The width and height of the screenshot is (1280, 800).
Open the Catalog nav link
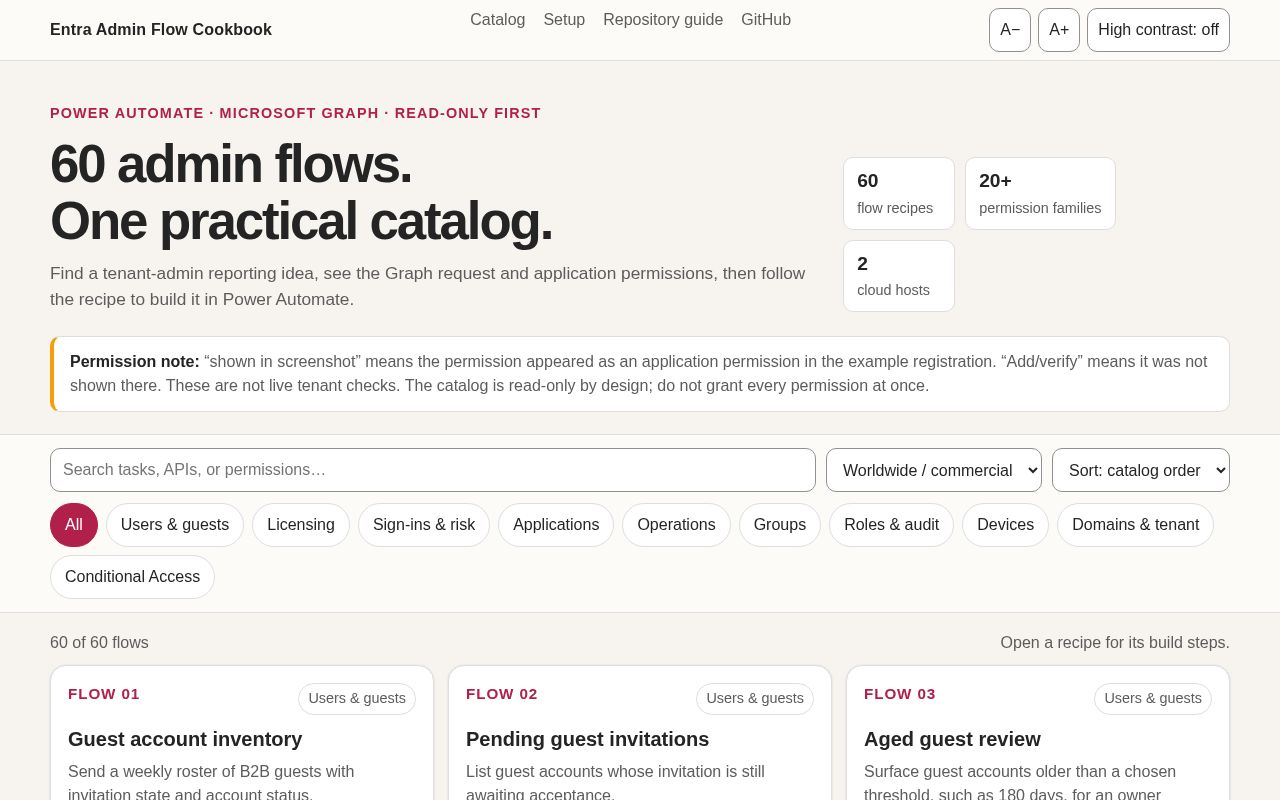(497, 20)
